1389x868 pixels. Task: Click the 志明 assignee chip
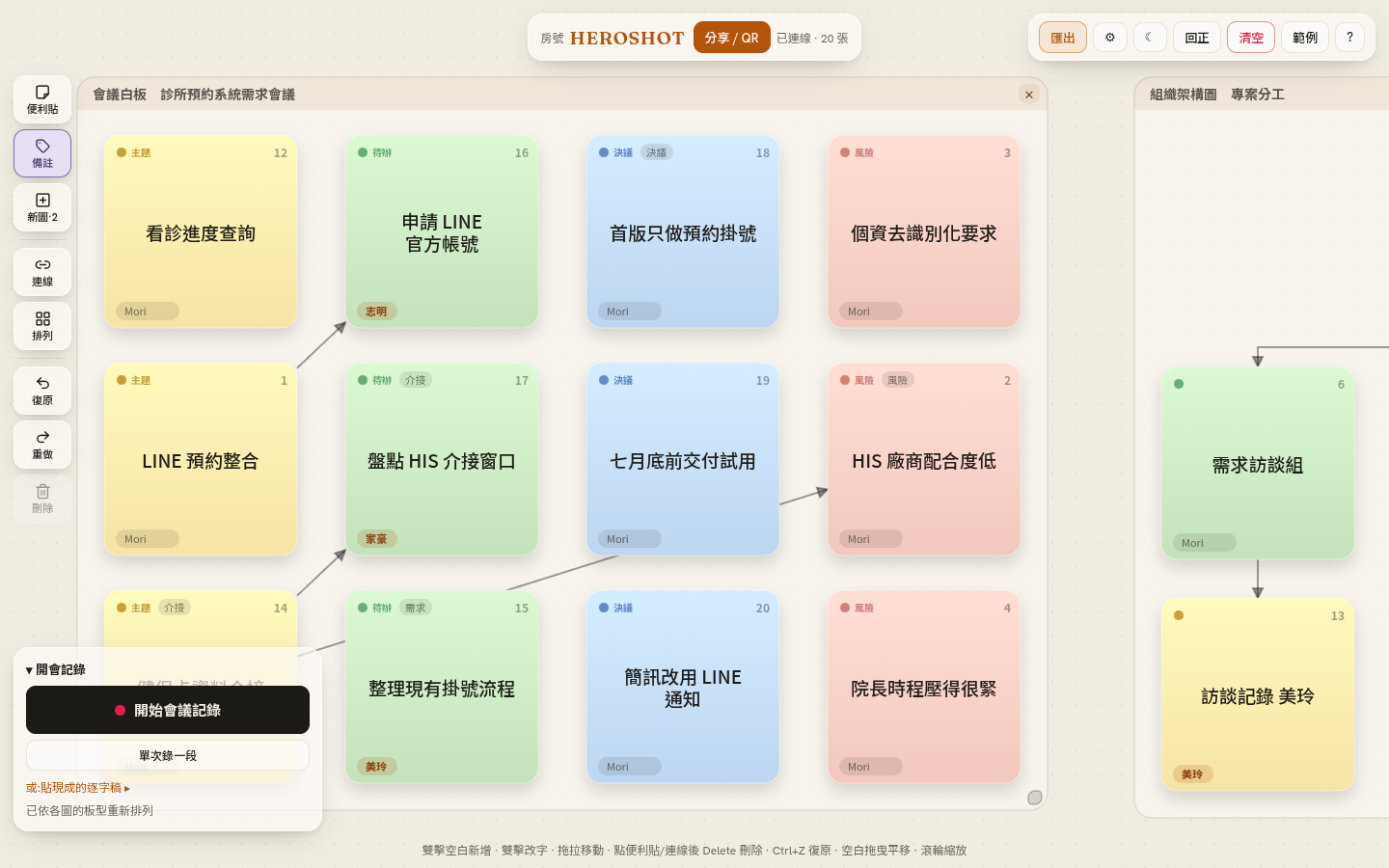376,312
